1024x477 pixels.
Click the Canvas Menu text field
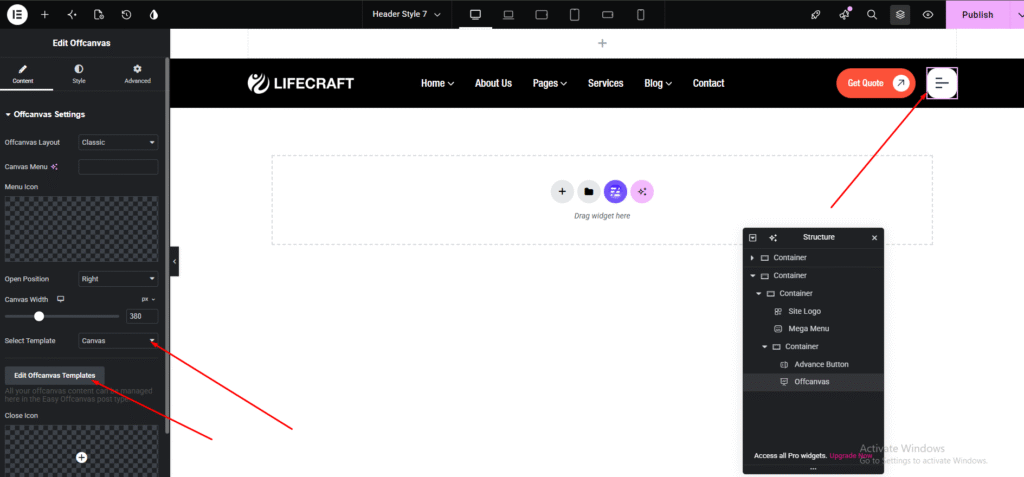118,167
